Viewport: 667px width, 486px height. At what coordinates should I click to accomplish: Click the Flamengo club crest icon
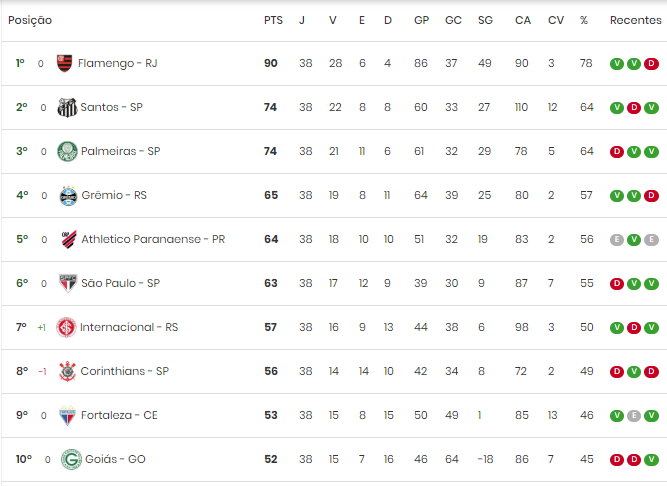(x=64, y=63)
